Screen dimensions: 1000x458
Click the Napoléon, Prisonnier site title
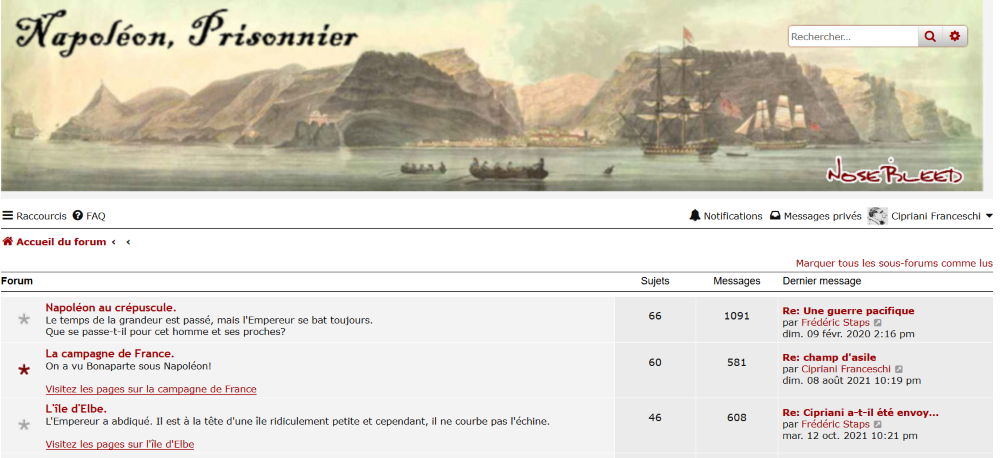186,32
